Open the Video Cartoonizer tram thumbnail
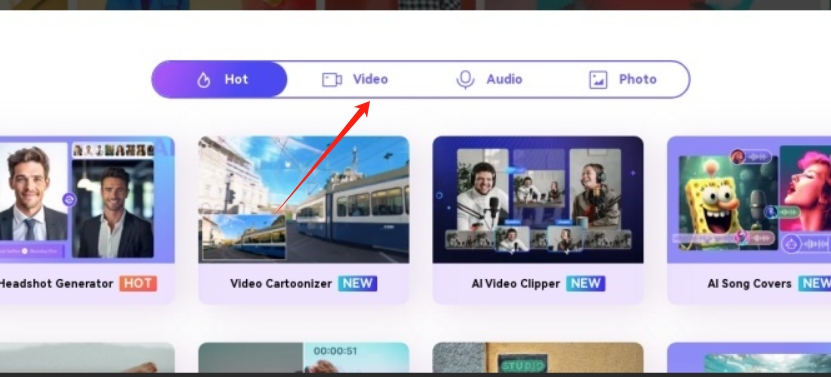The width and height of the screenshot is (831, 377). click(304, 200)
